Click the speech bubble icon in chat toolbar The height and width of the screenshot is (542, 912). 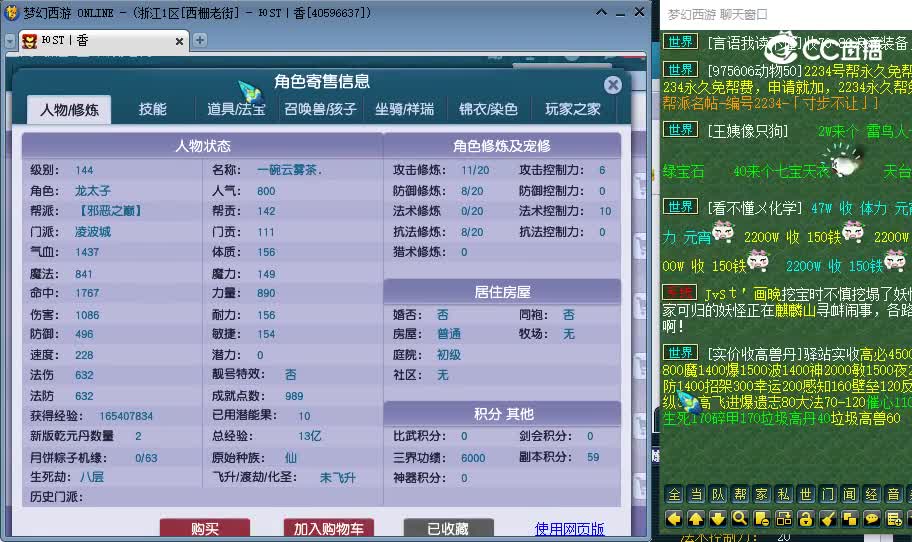pyautogui.click(x=871, y=518)
